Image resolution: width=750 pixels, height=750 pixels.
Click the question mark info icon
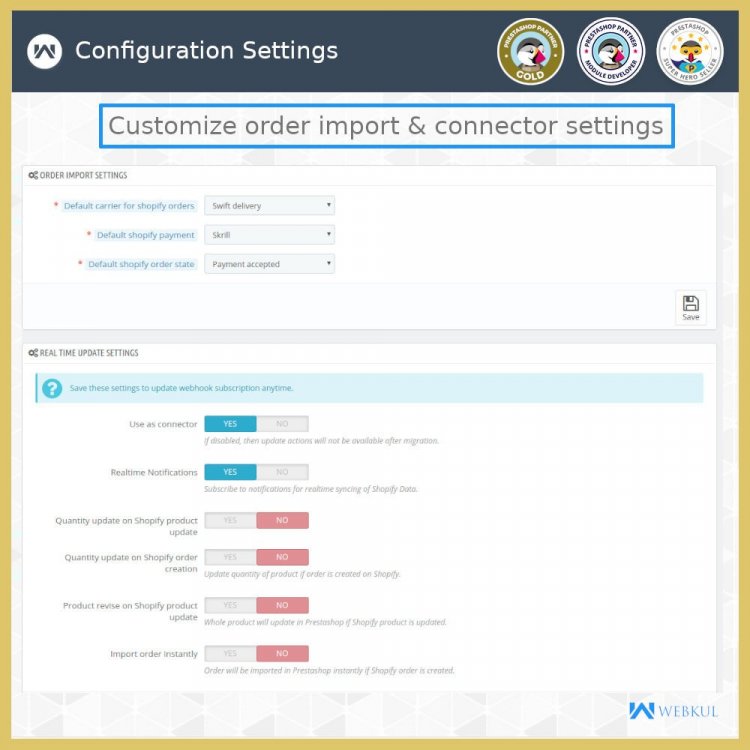pyautogui.click(x=52, y=388)
